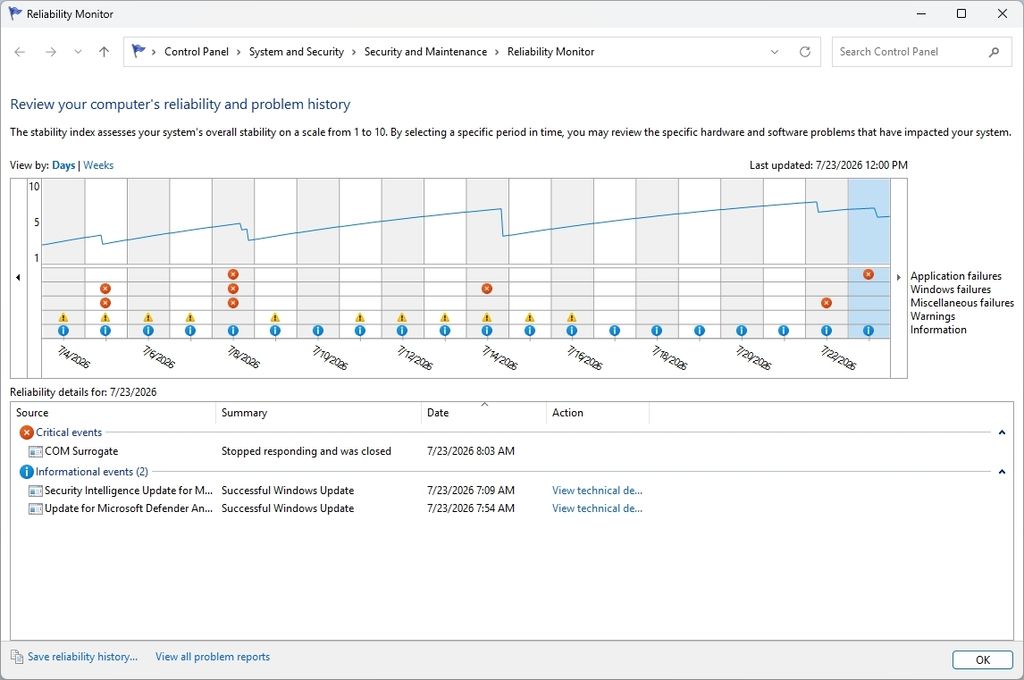Select the Windows failure icon on 7/14/2026
The height and width of the screenshot is (680, 1024).
point(487,289)
